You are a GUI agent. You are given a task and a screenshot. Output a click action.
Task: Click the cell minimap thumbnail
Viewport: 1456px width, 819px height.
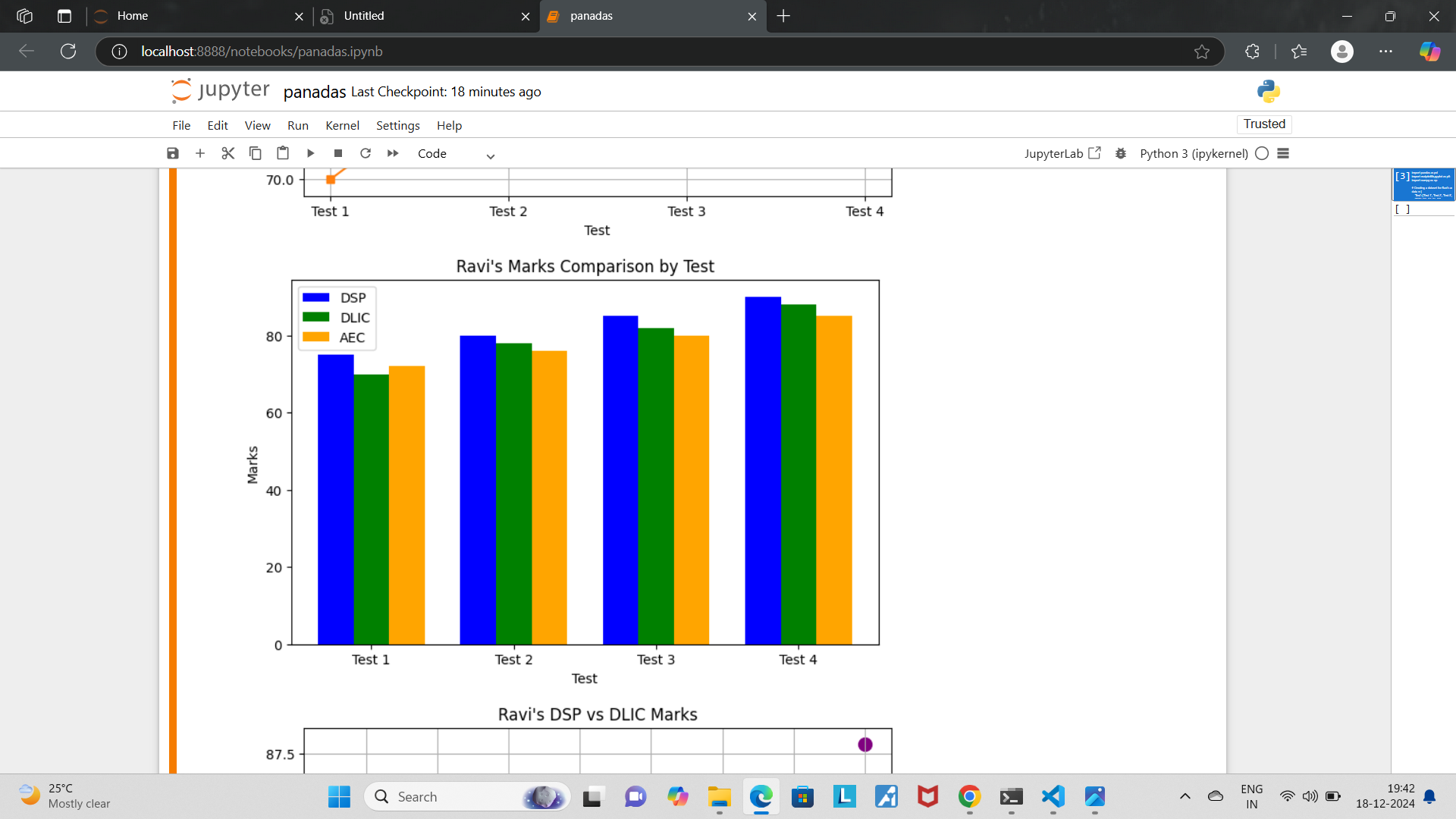point(1423,184)
